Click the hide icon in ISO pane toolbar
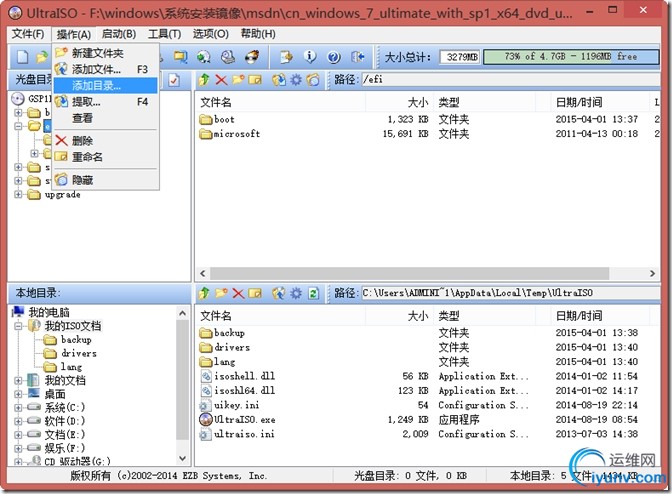 pos(313,79)
